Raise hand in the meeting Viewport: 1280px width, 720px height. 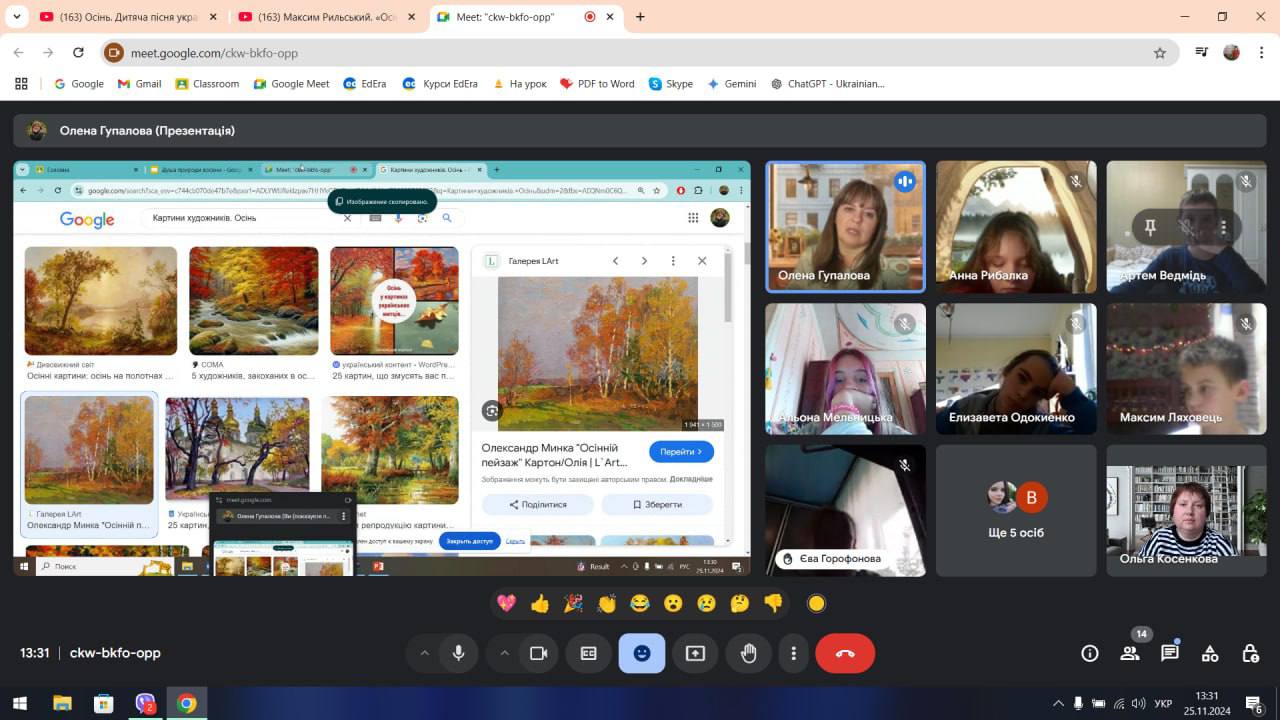(x=748, y=653)
